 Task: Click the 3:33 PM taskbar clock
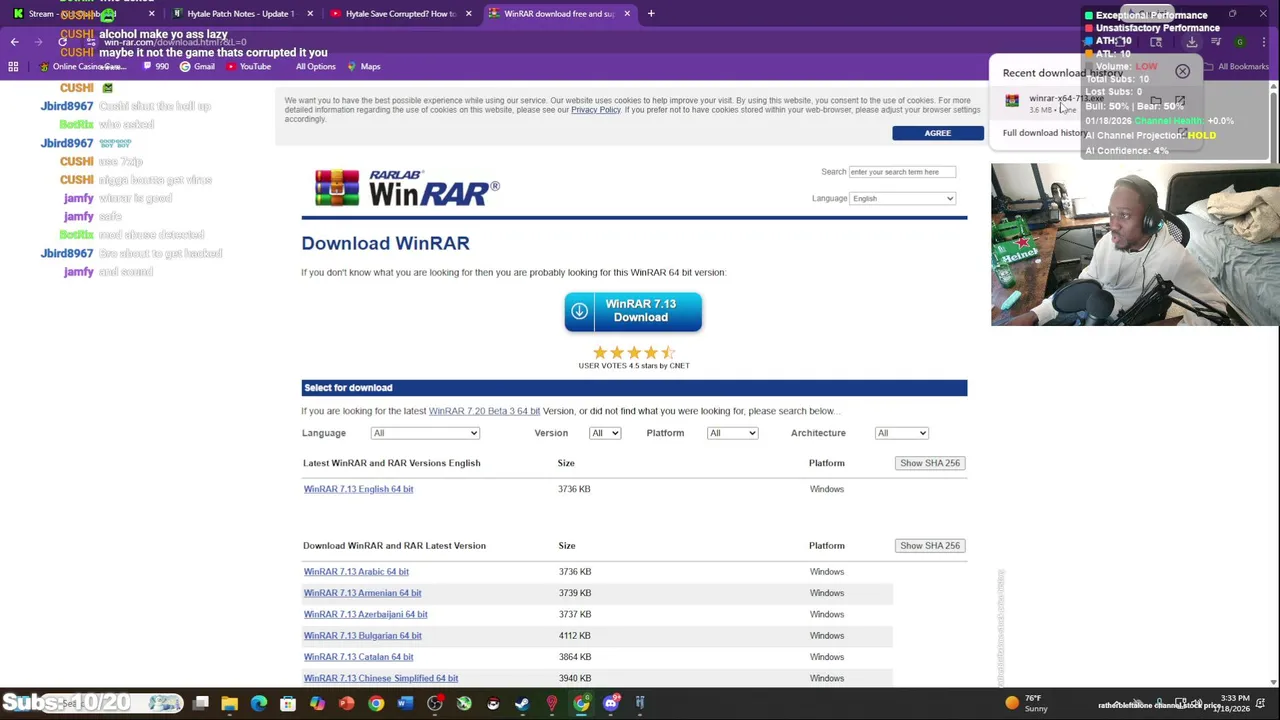(1235, 703)
